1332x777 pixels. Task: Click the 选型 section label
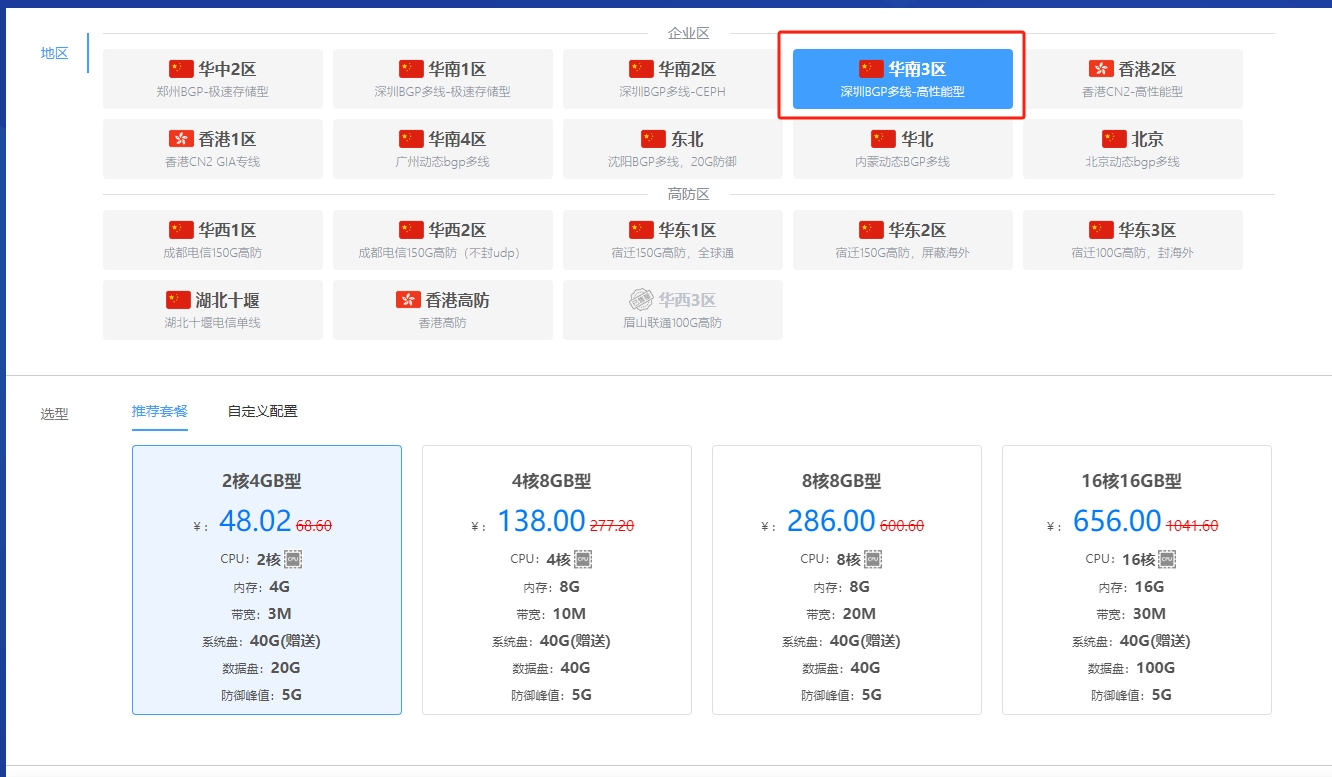[x=54, y=413]
